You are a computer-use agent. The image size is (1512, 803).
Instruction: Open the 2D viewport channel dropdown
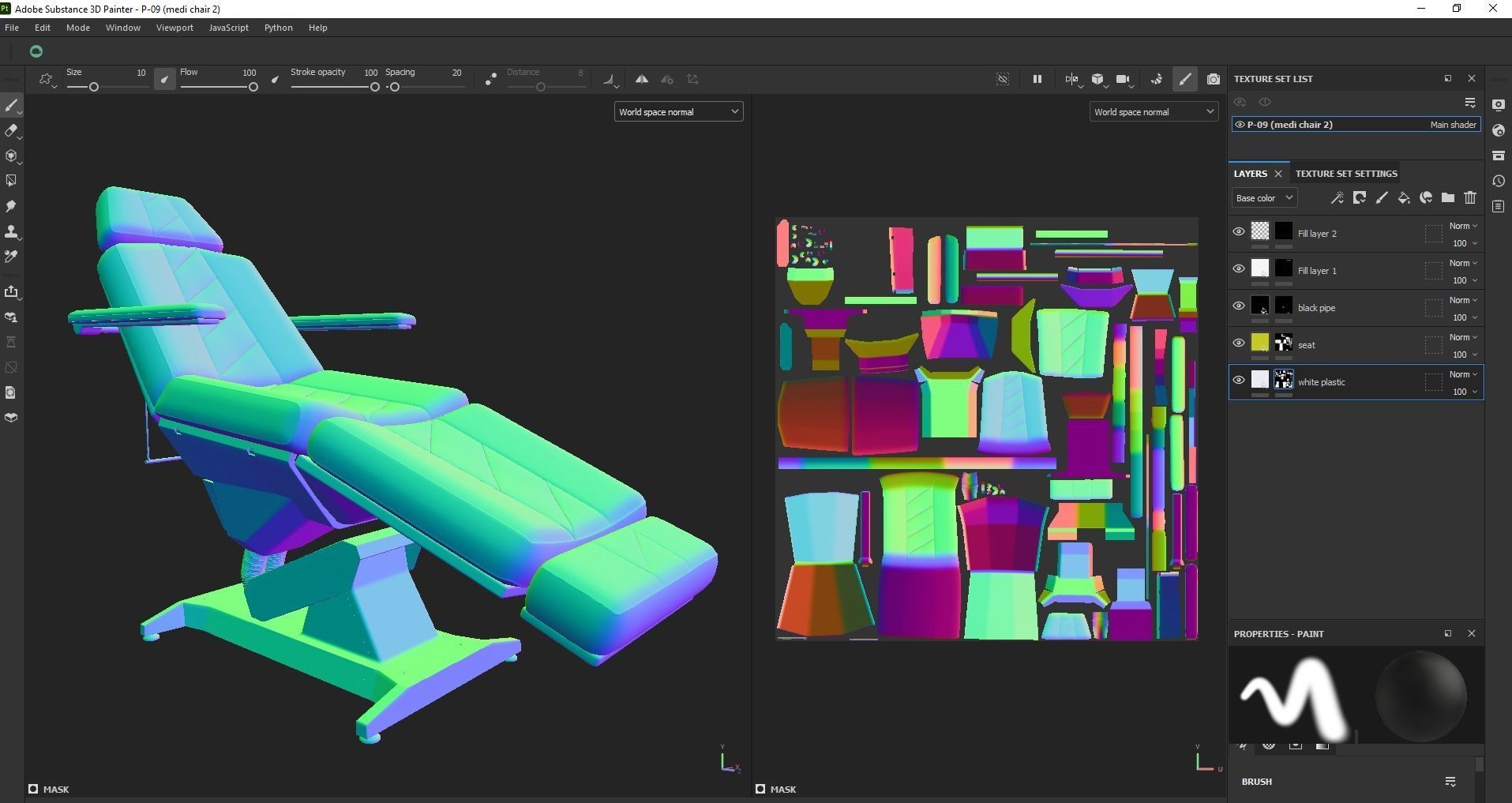click(x=1154, y=112)
